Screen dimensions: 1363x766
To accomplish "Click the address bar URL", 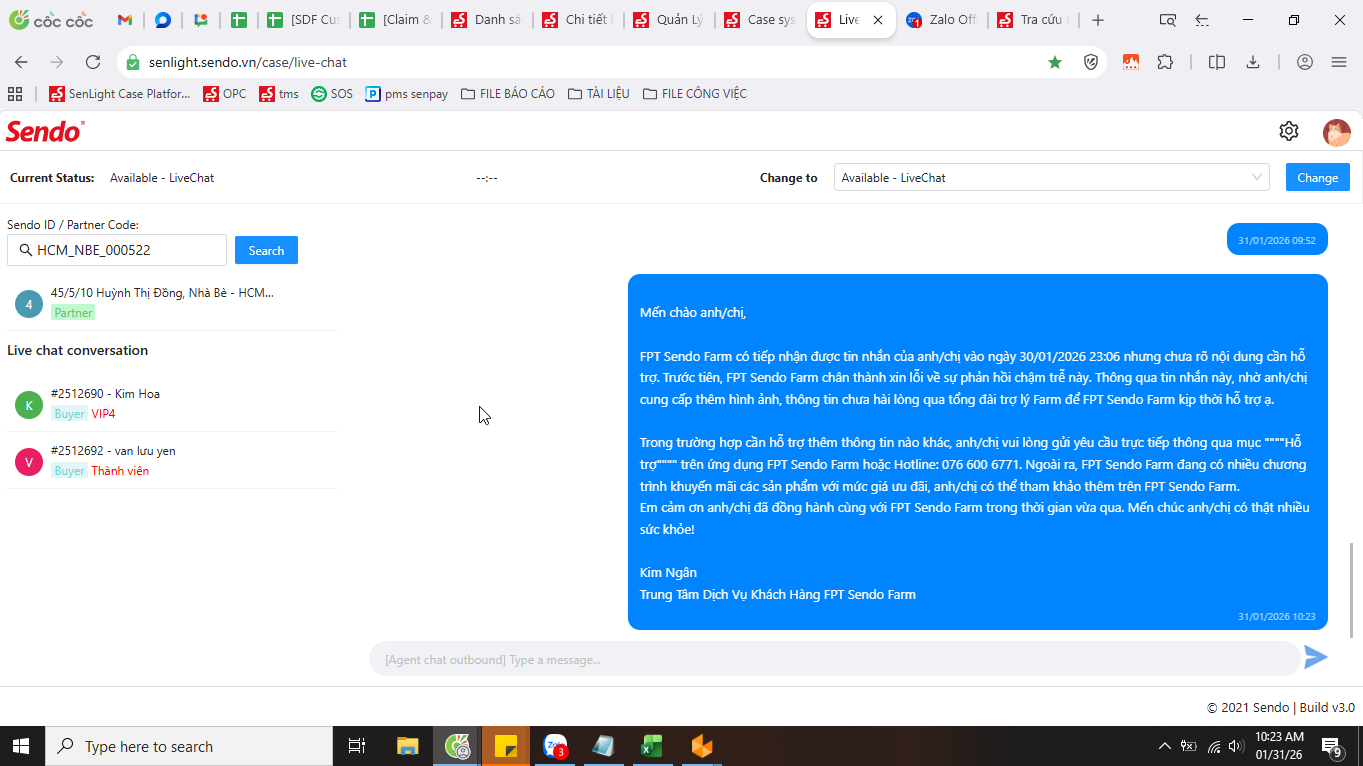I will (248, 62).
